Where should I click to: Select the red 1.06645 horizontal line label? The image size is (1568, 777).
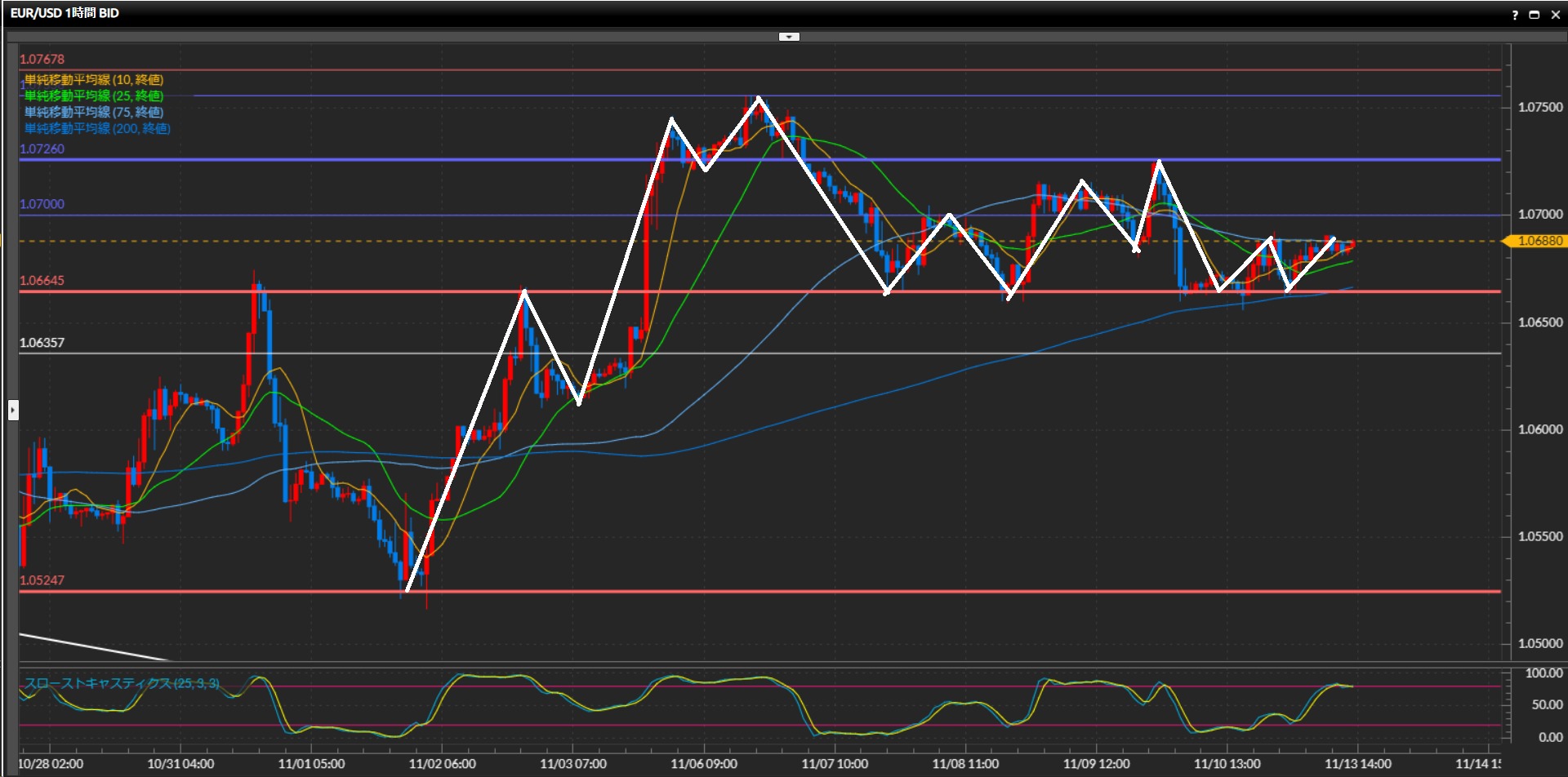point(42,281)
